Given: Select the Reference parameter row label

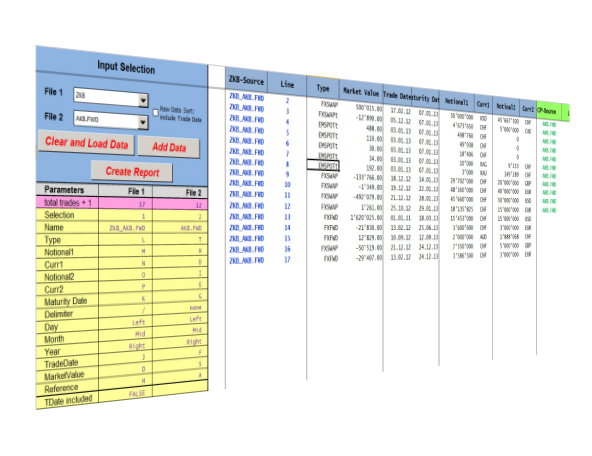Looking at the screenshot, I should click(x=67, y=388).
